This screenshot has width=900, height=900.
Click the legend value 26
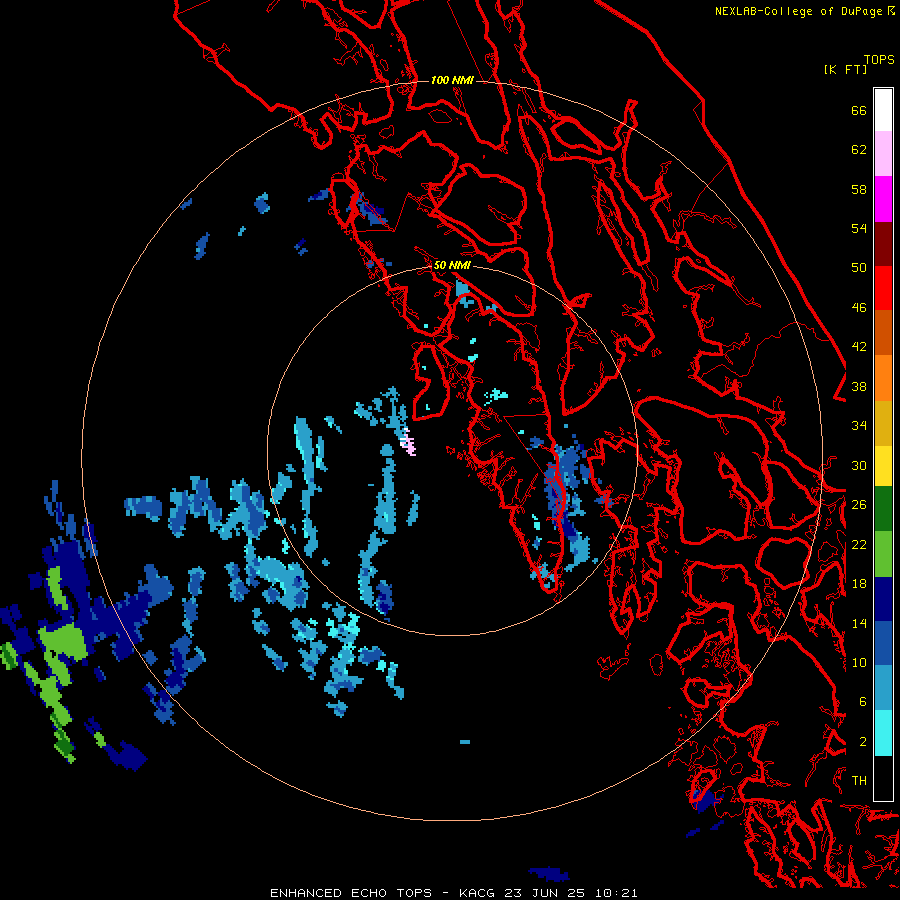859,505
